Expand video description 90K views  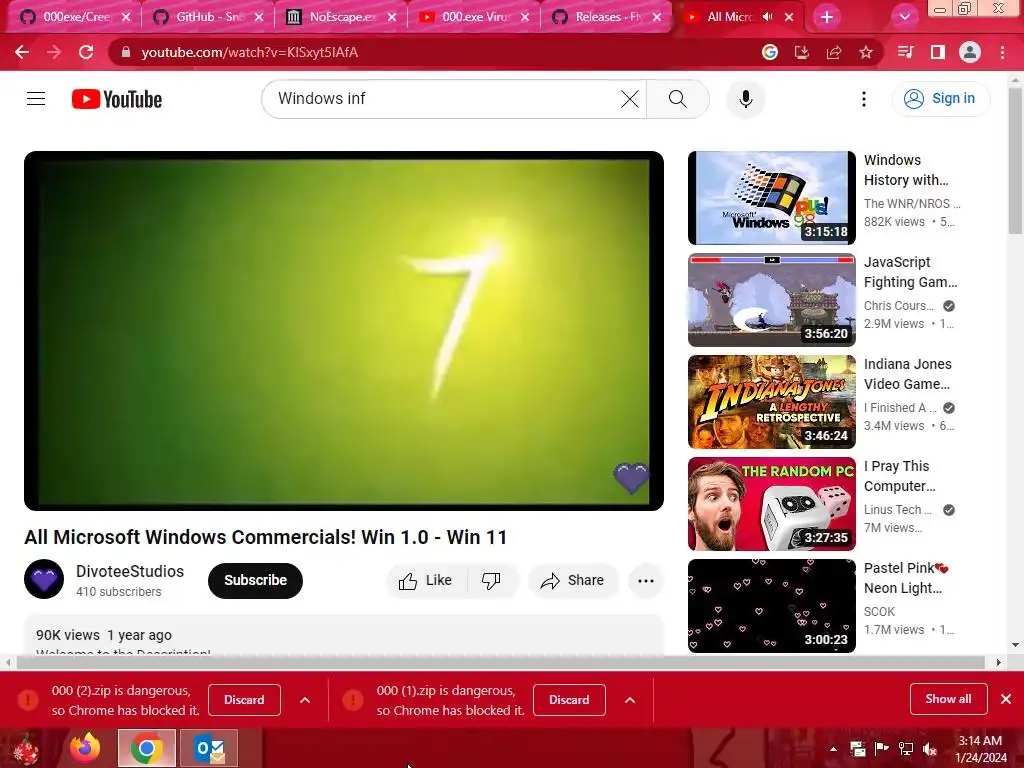coord(344,635)
